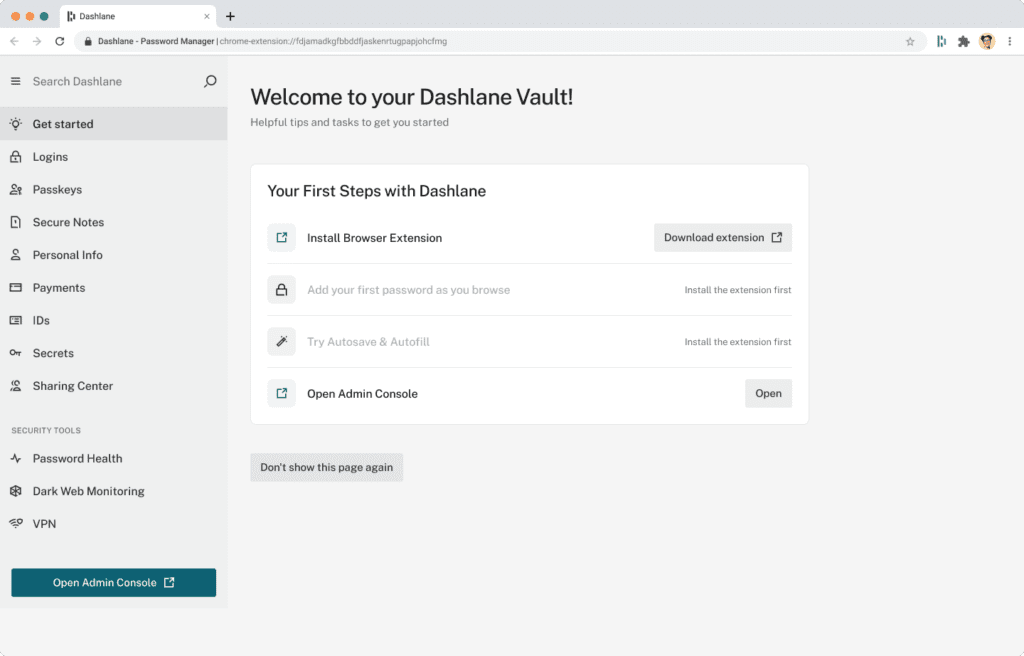Collapse the sidebar with the hamburger icon
Screen dimensions: 1024x656
click(15, 81)
